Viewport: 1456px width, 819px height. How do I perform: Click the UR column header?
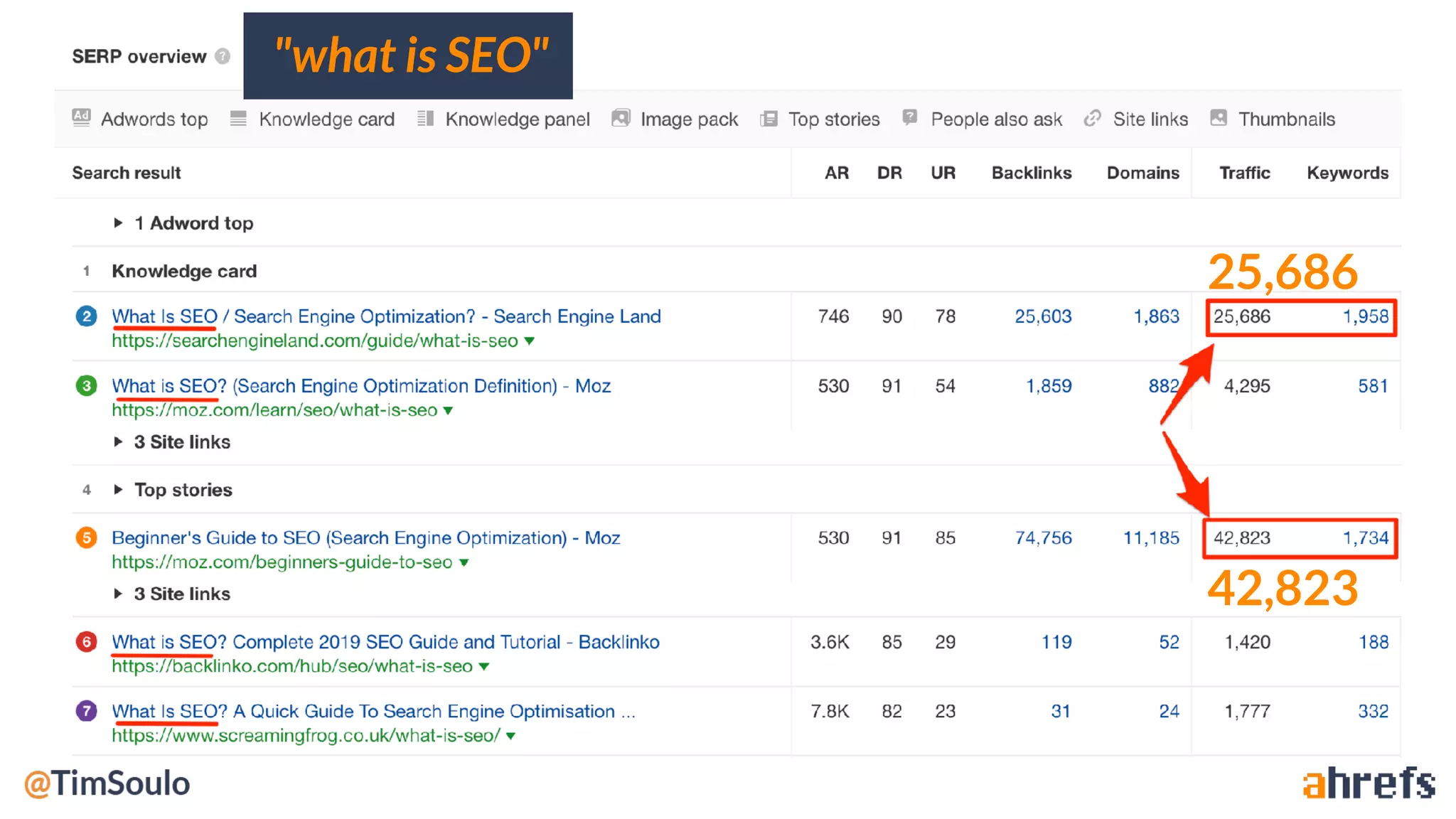pos(943,173)
